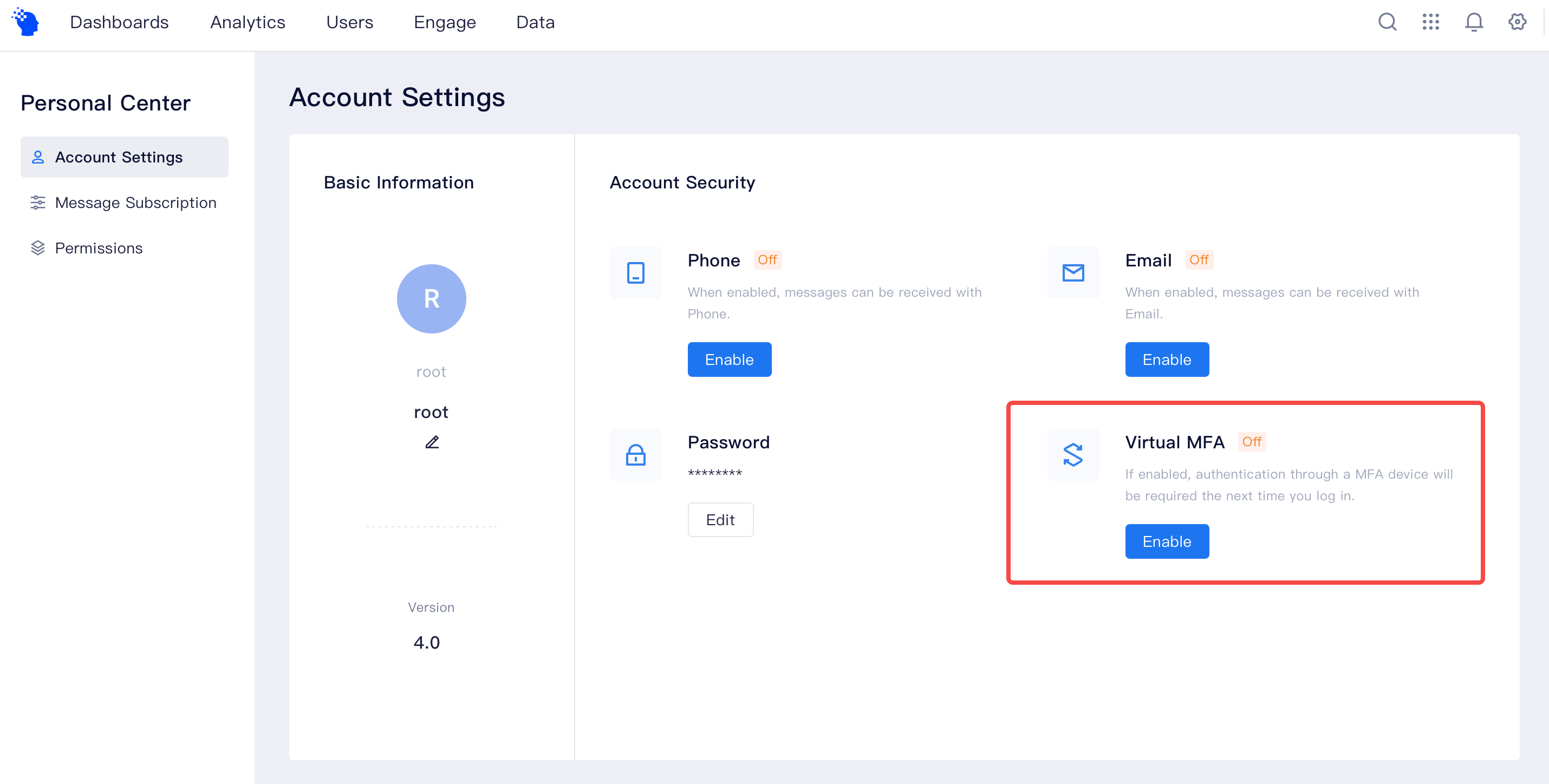
Task: Open the apps grid icon
Action: coord(1430,22)
